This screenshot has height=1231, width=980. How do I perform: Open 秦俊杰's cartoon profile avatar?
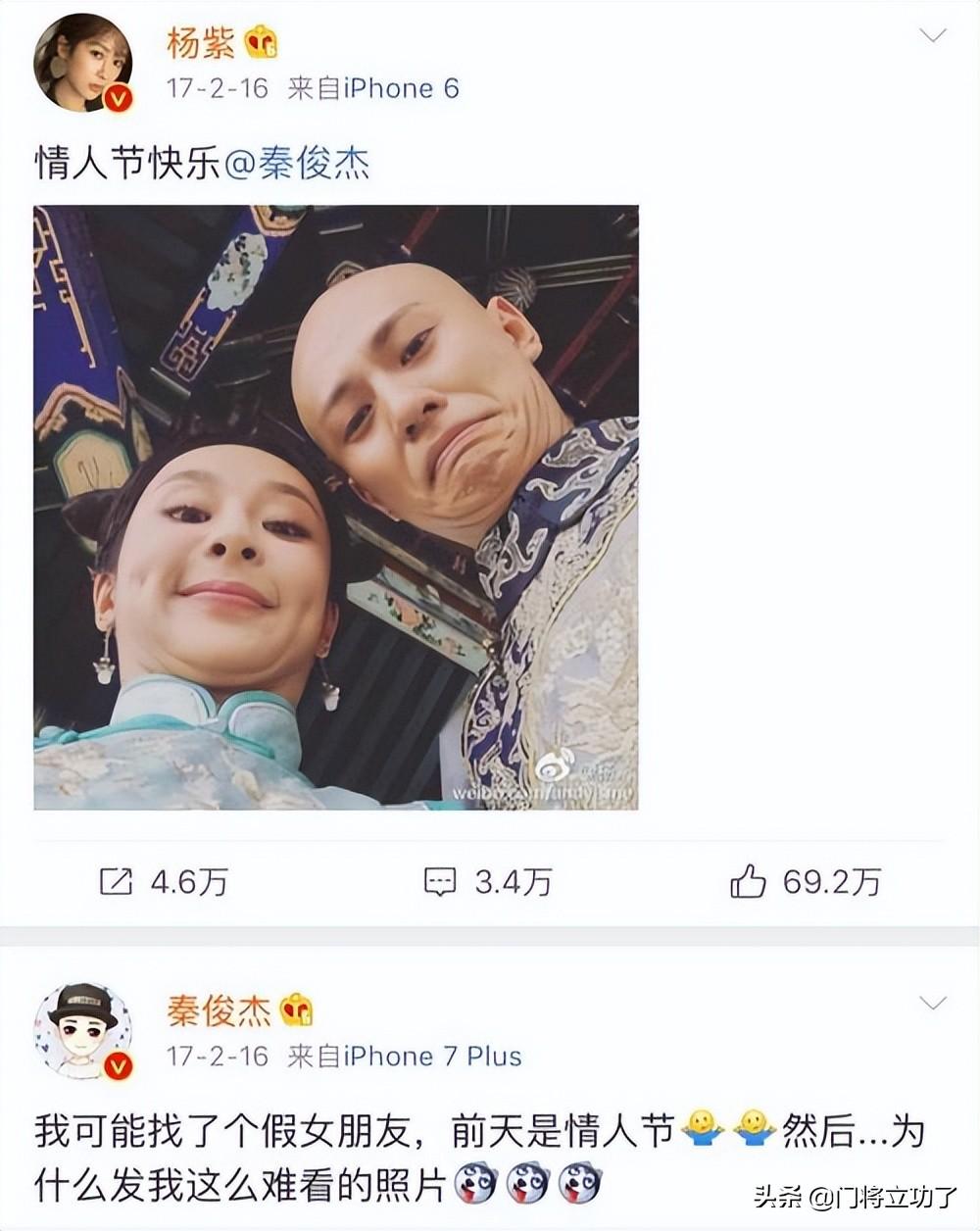pos(82,1029)
